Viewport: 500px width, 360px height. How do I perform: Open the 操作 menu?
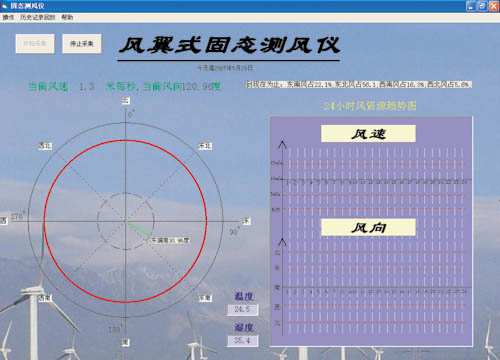tap(8, 17)
